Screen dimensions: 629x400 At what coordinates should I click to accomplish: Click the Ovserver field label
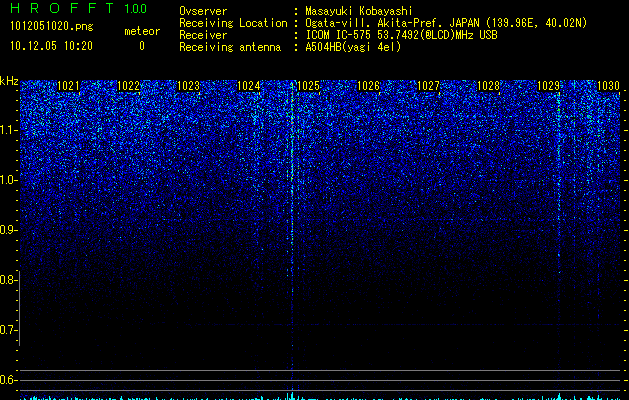(x=203, y=11)
